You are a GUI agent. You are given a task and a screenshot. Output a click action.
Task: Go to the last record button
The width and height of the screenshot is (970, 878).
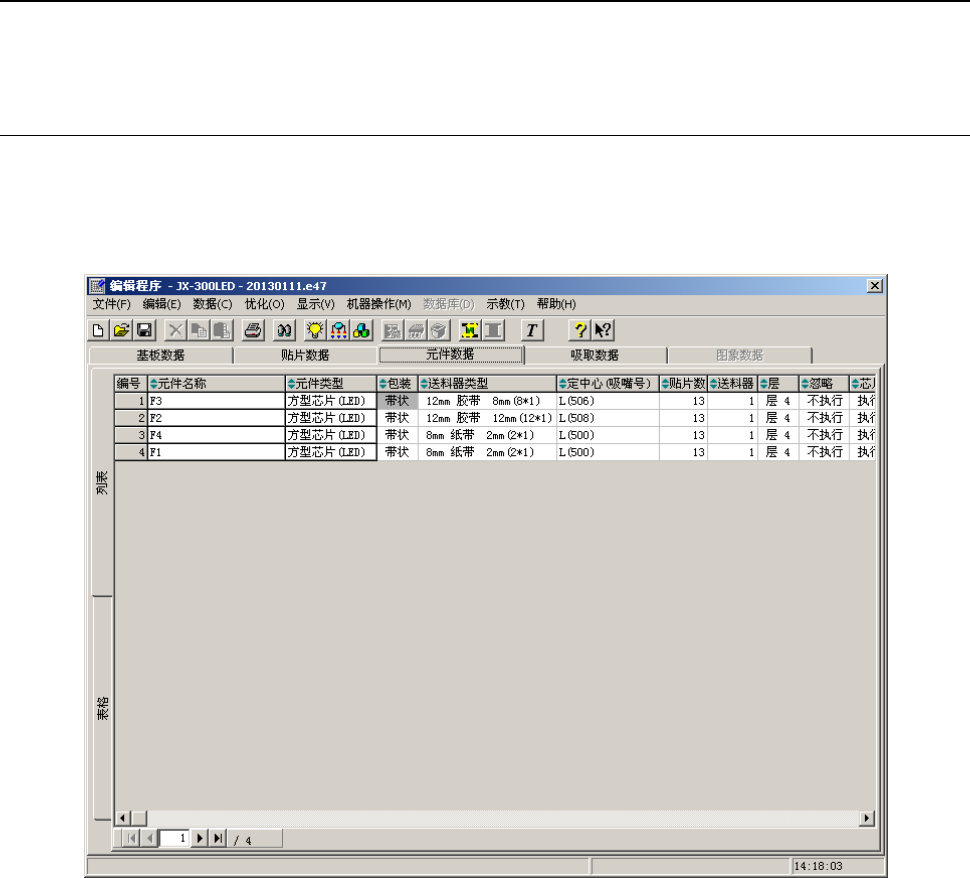coord(218,838)
